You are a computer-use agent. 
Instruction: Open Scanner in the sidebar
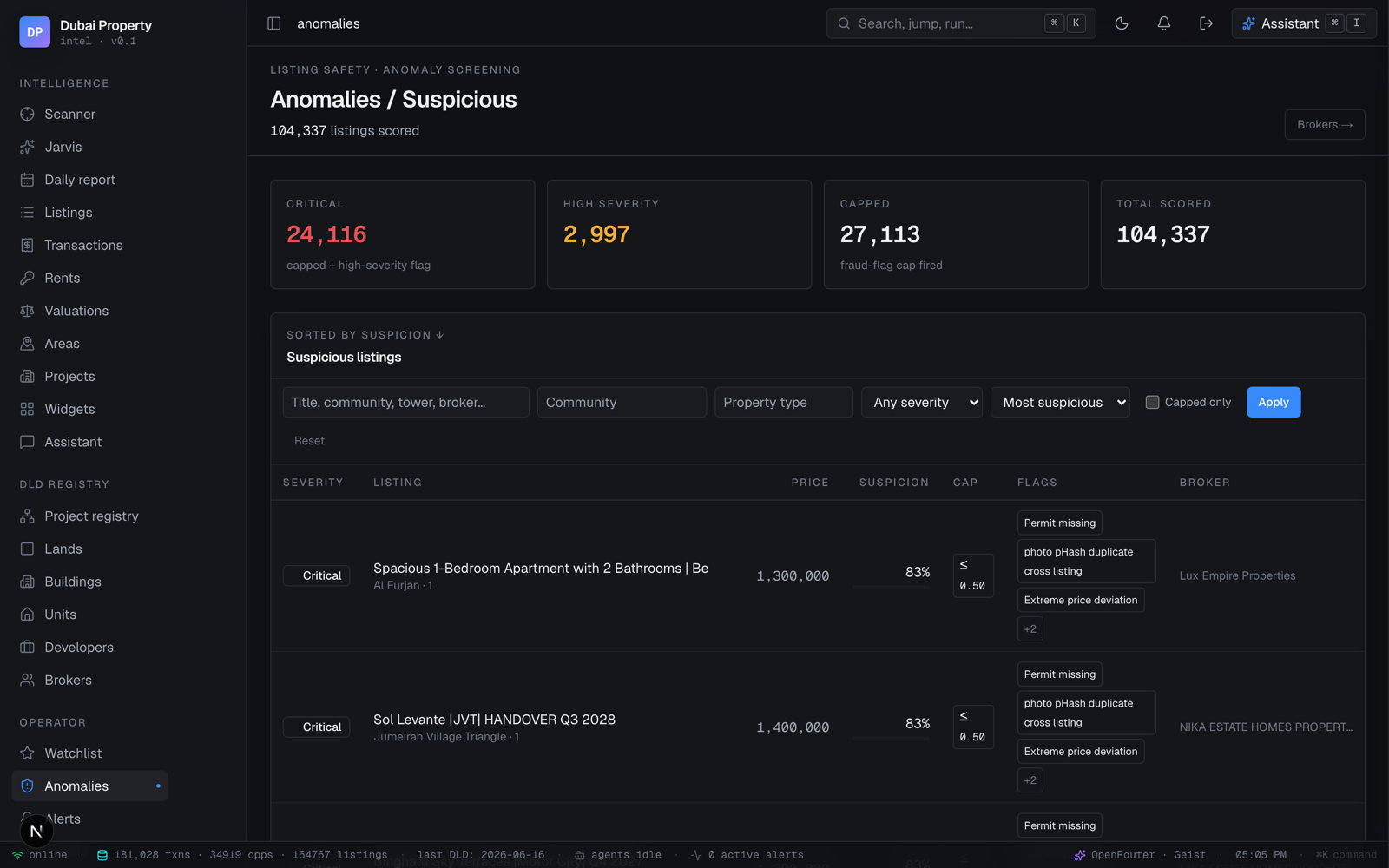90,115
